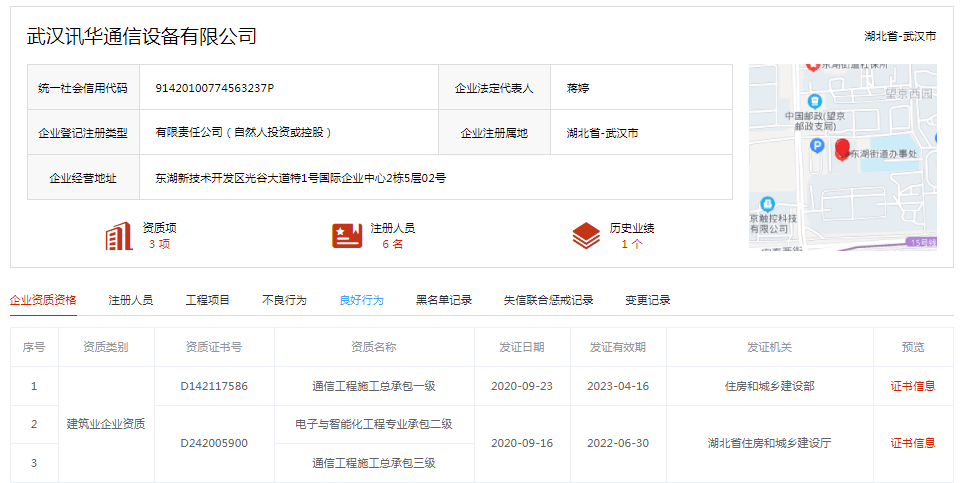Image resolution: width=964 pixels, height=483 pixels.
Task: Open the 不良行为 tab
Action: [285, 300]
